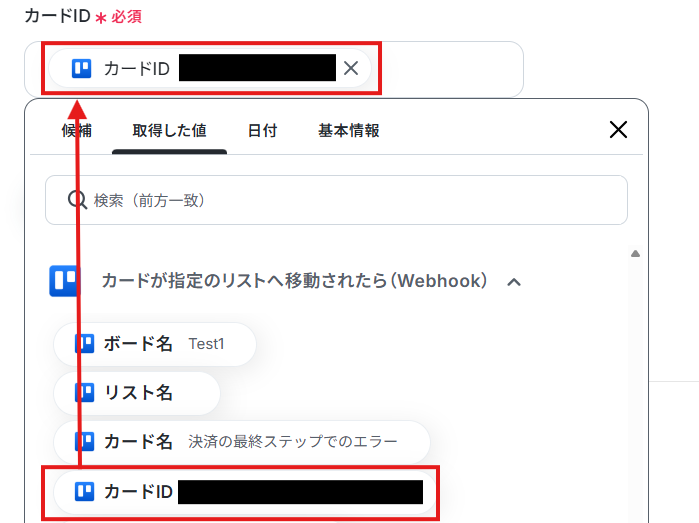
Task: Click the search magnifier icon
Action: click(x=77, y=200)
